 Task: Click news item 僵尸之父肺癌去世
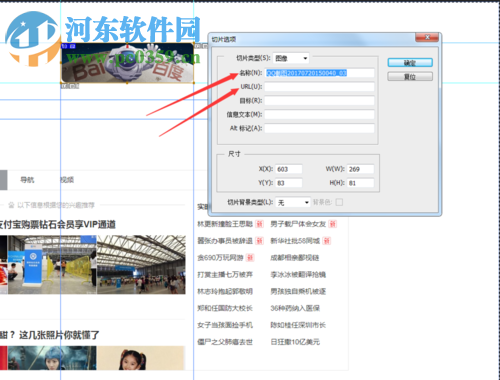coord(225,342)
